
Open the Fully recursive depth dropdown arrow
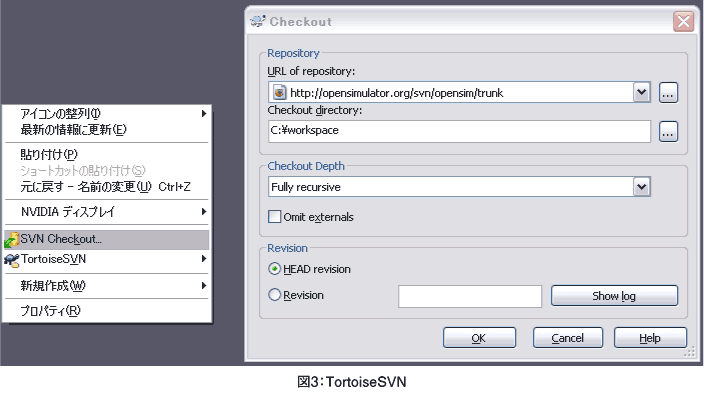click(642, 187)
